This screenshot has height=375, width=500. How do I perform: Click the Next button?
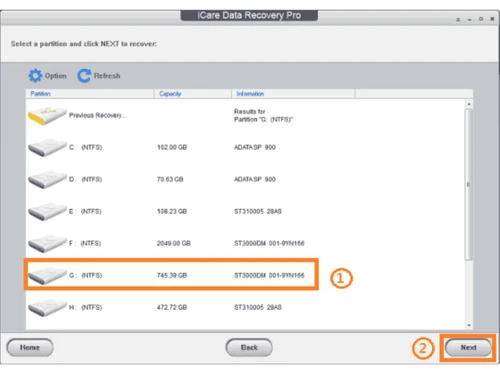[468, 348]
